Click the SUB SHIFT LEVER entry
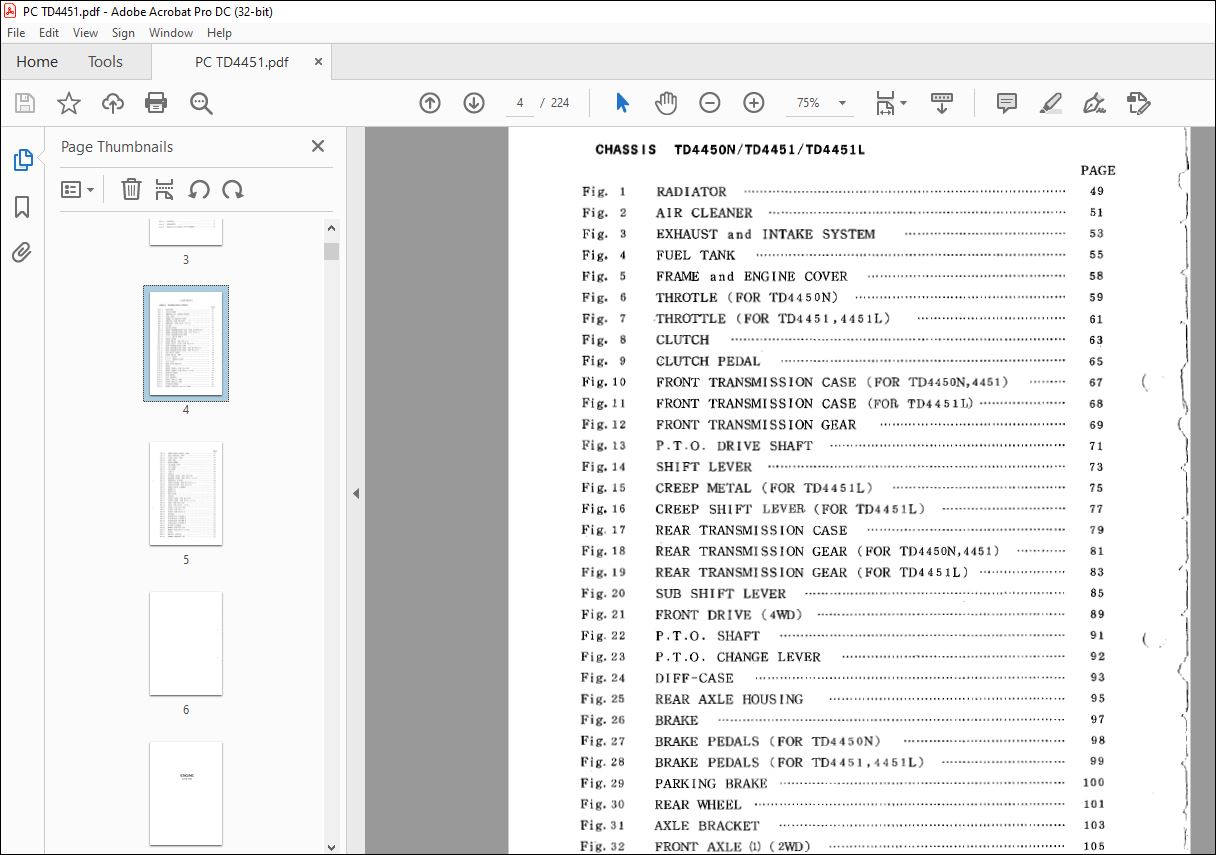Viewport: 1216px width, 855px height. [x=721, y=593]
